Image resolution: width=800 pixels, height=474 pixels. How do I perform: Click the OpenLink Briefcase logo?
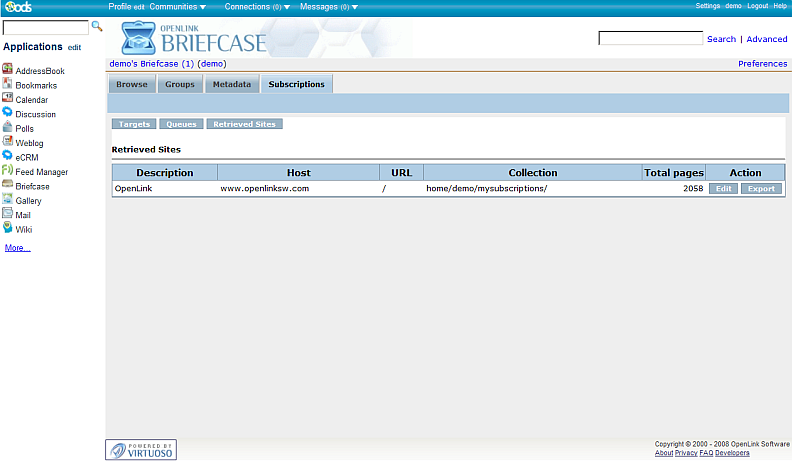(195, 38)
